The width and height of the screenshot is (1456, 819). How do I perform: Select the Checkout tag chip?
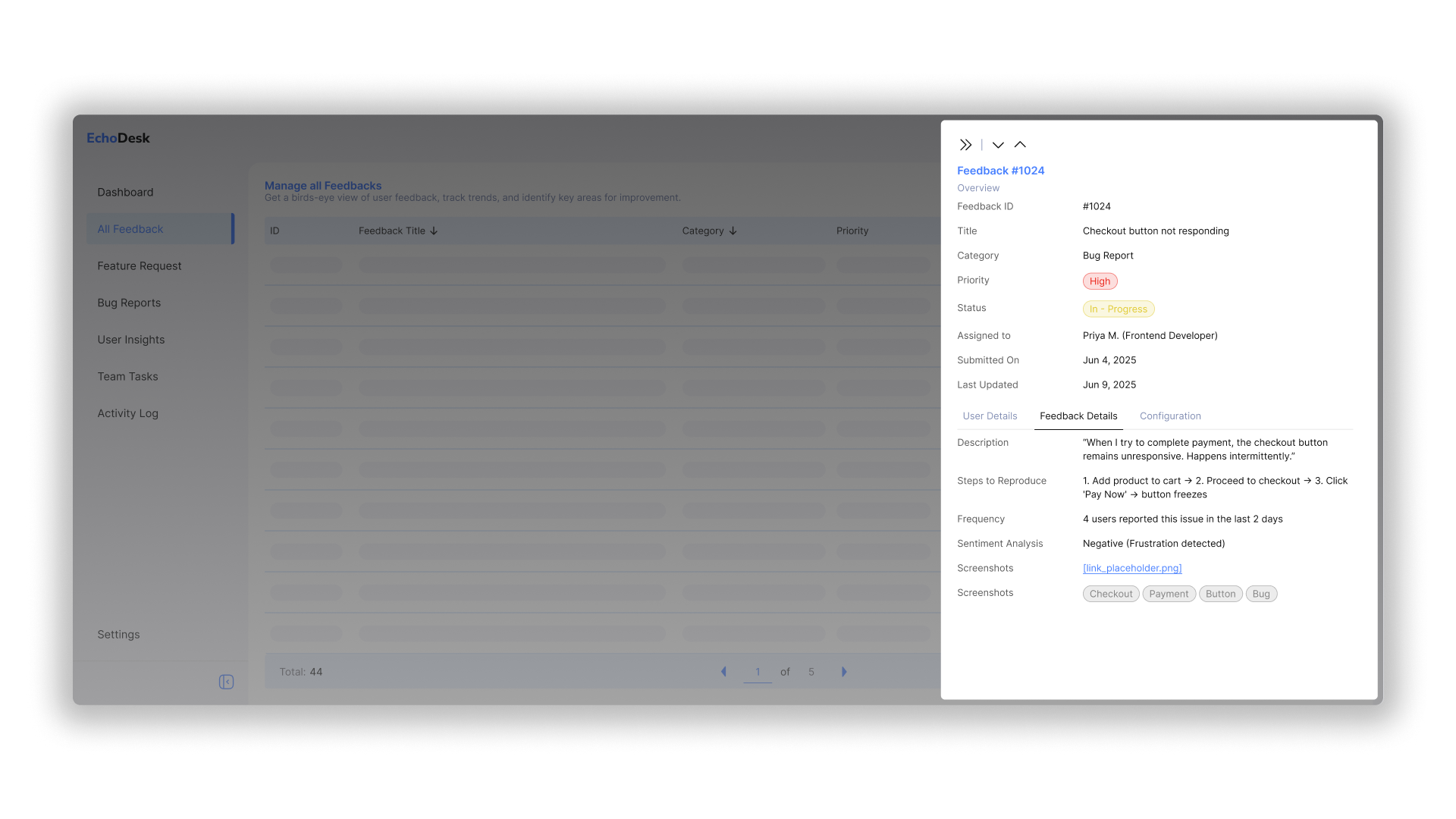(1110, 594)
